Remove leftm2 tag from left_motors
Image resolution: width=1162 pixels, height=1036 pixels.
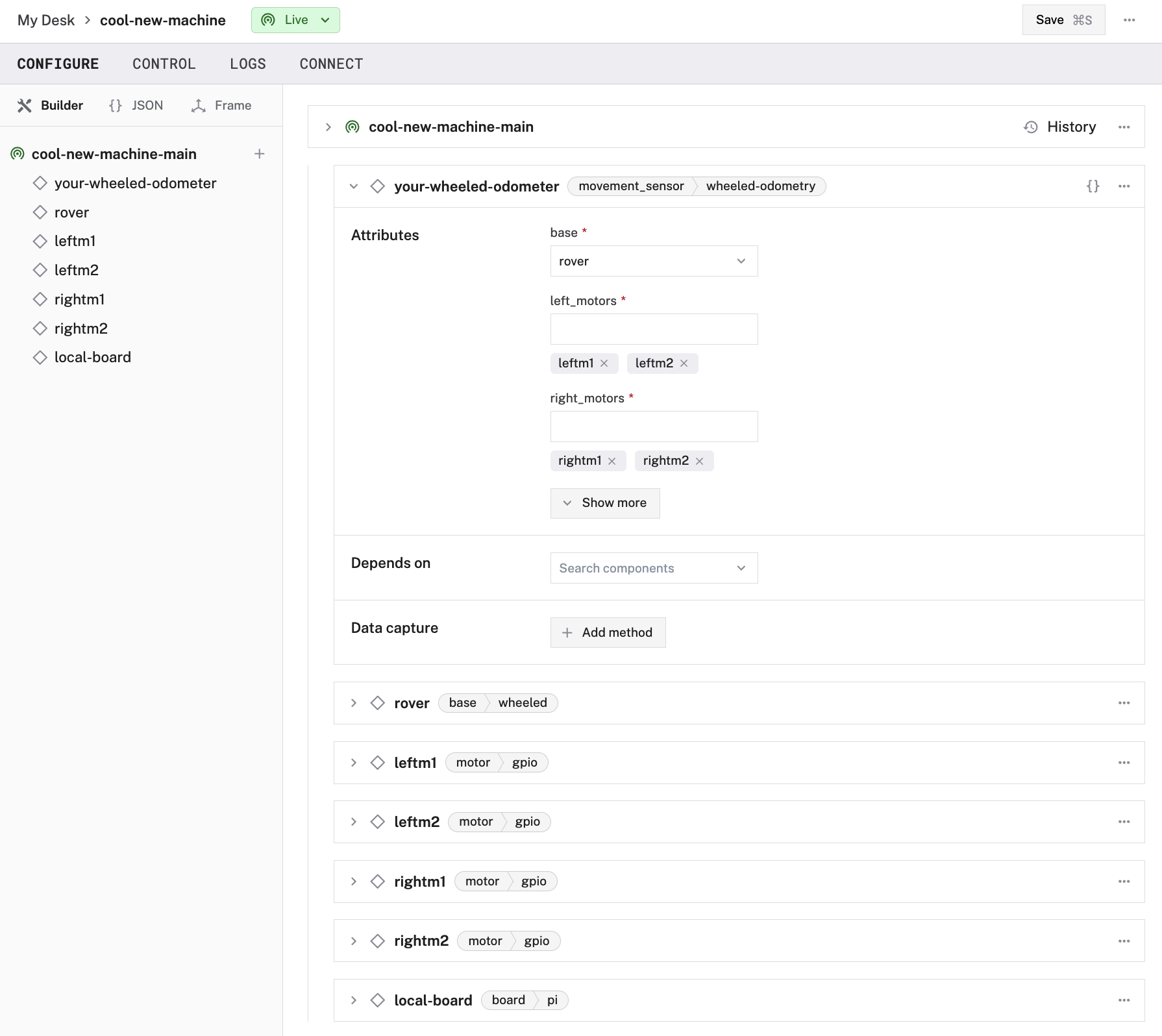point(684,364)
